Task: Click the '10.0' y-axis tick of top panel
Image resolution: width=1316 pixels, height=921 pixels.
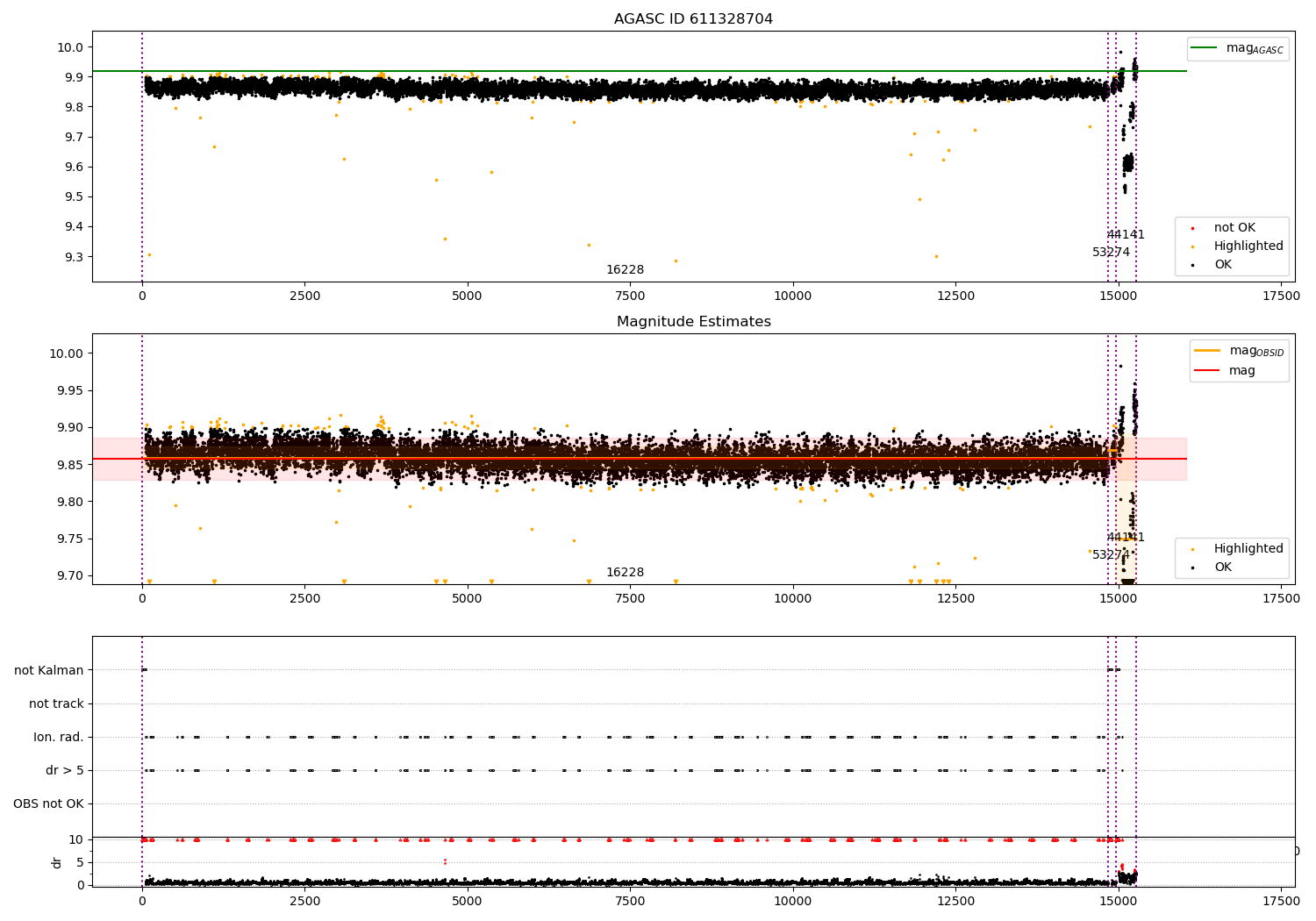Action: click(x=70, y=47)
